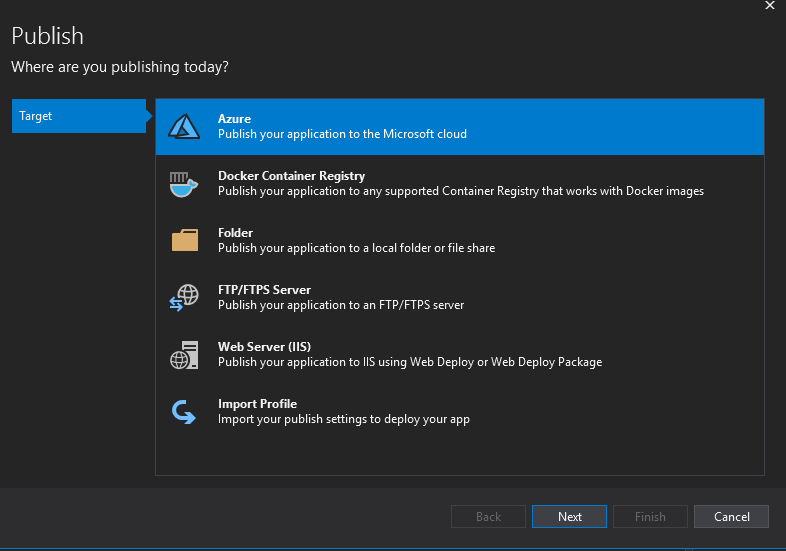Choose Docker Container Registry title
The height and width of the screenshot is (551, 786).
point(291,176)
